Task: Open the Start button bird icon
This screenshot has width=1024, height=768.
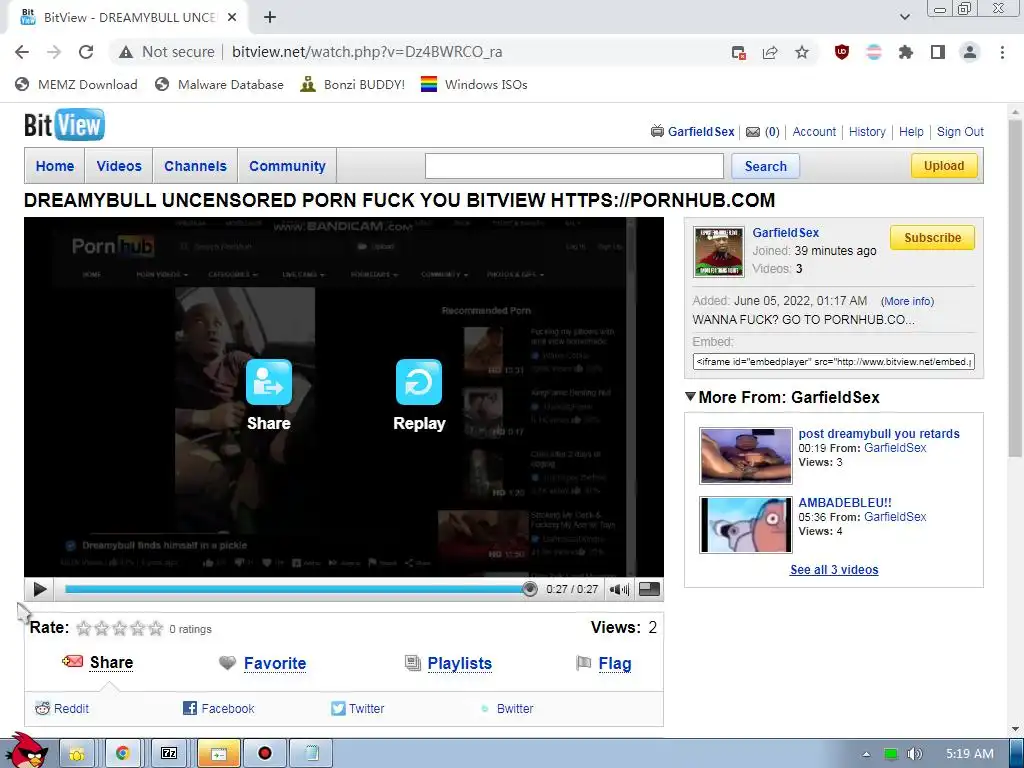Action: tap(27, 751)
